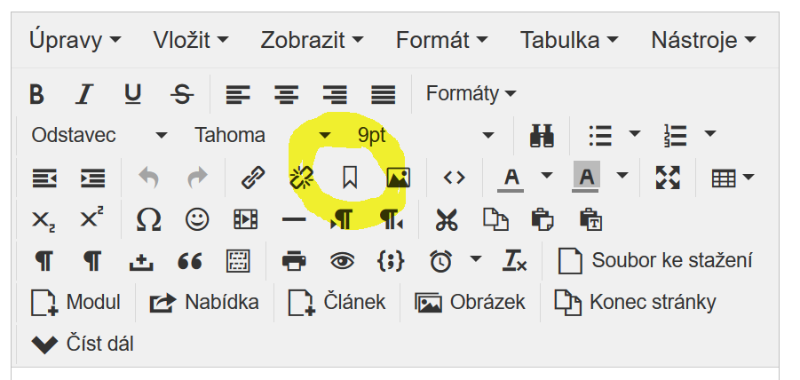Apply background color with highlighted A

[x=586, y=177]
